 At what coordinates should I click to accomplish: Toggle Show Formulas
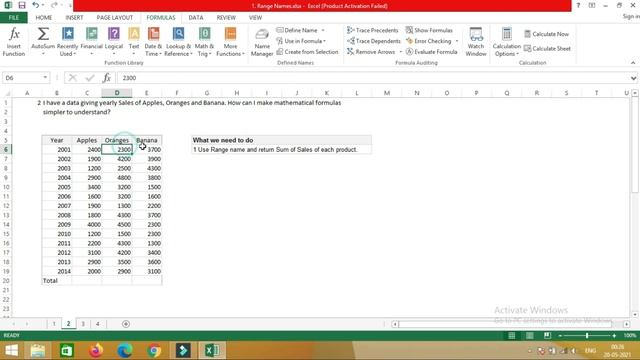429,30
